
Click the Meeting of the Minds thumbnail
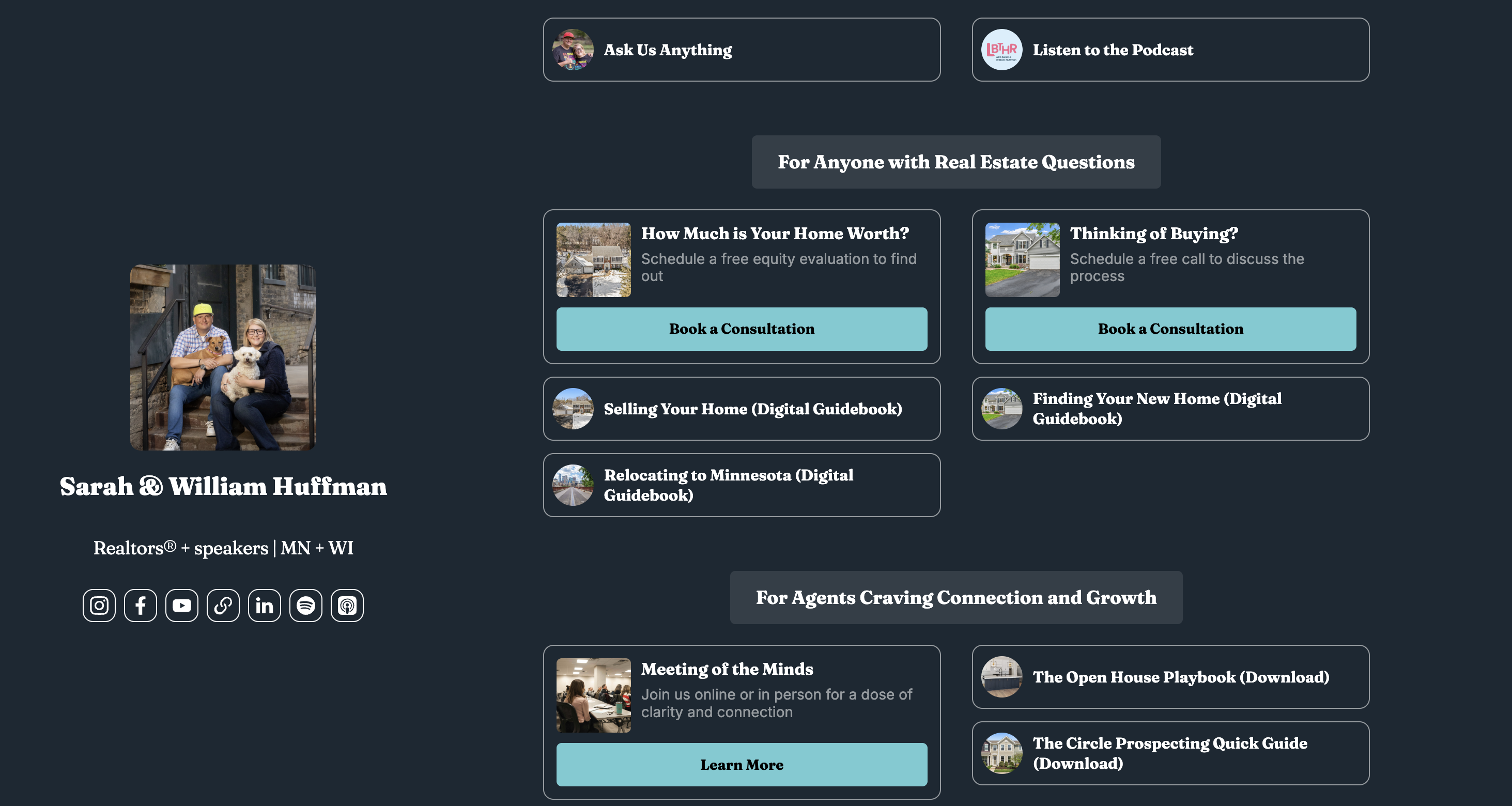click(x=593, y=695)
